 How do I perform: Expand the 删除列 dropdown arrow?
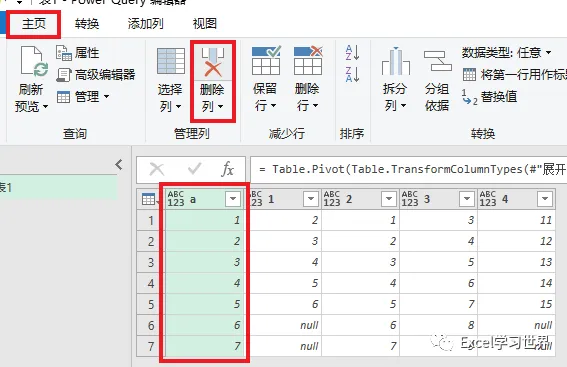click(x=221, y=106)
